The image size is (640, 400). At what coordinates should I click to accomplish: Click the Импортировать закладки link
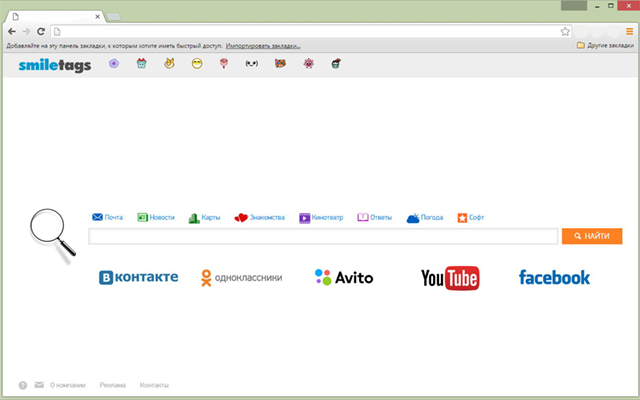click(x=263, y=46)
